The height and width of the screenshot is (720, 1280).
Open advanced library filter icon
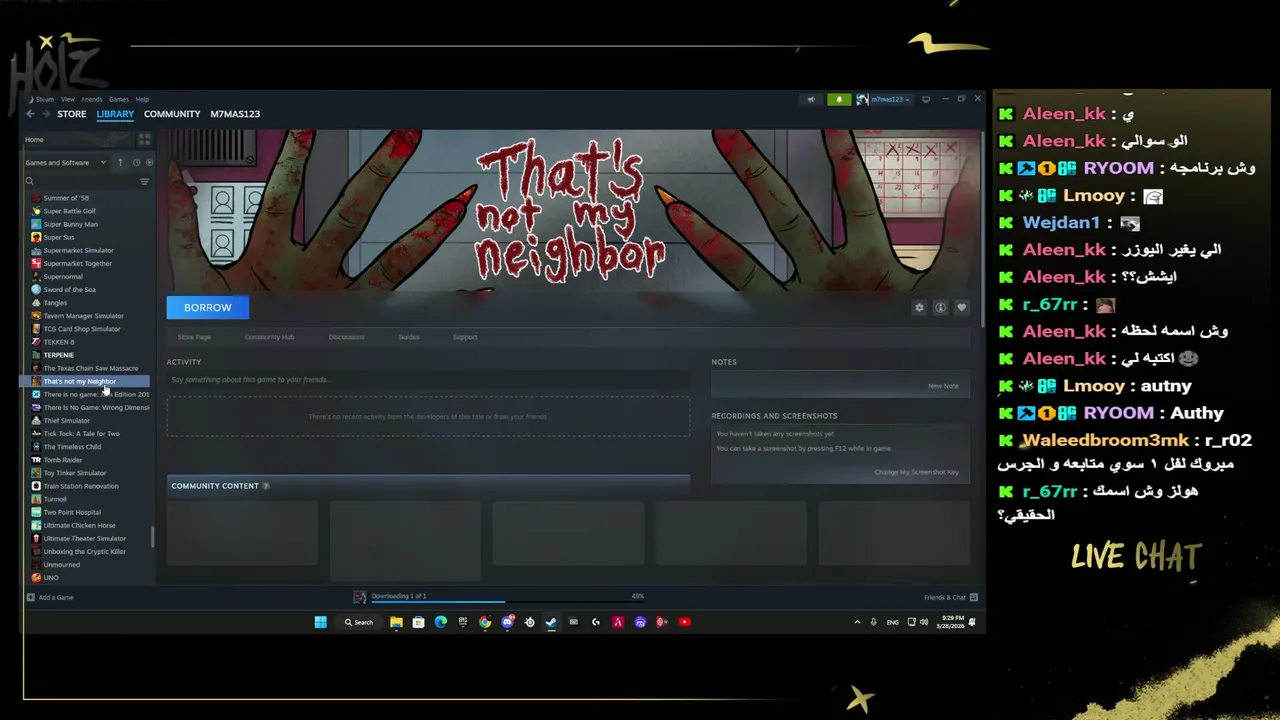pyautogui.click(x=144, y=181)
